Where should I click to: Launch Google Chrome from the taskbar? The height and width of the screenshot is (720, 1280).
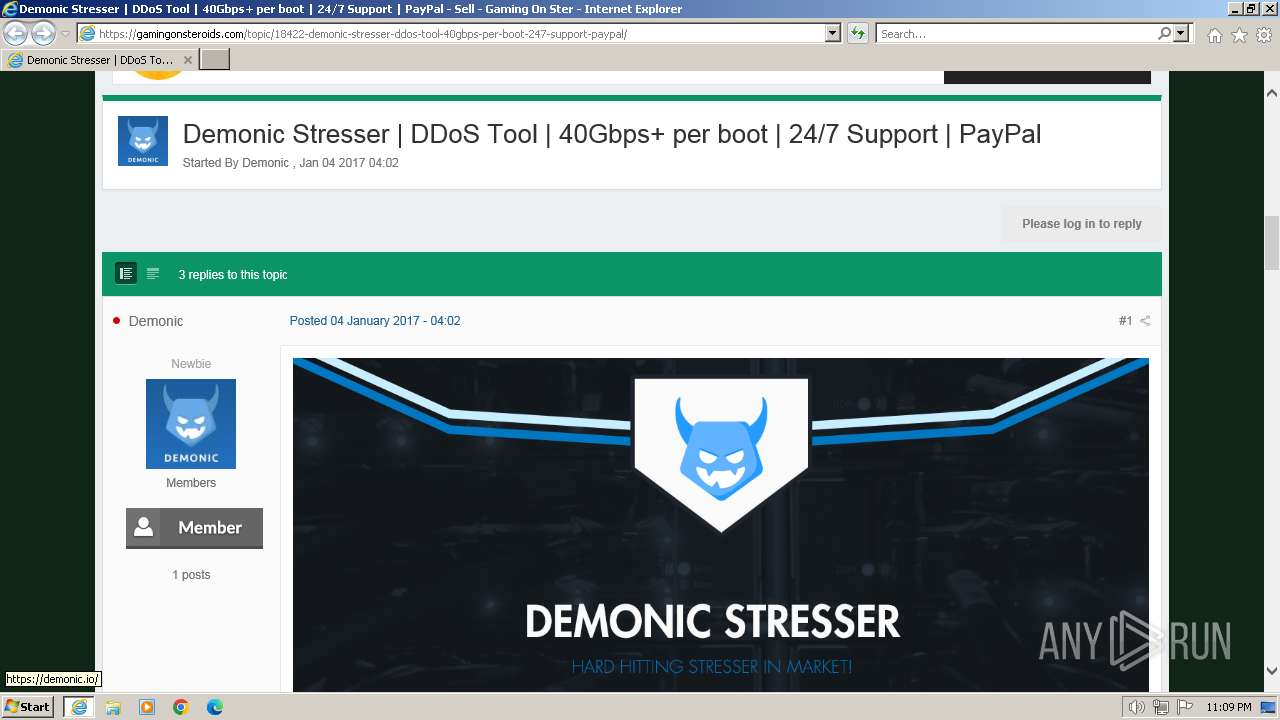[x=181, y=707]
